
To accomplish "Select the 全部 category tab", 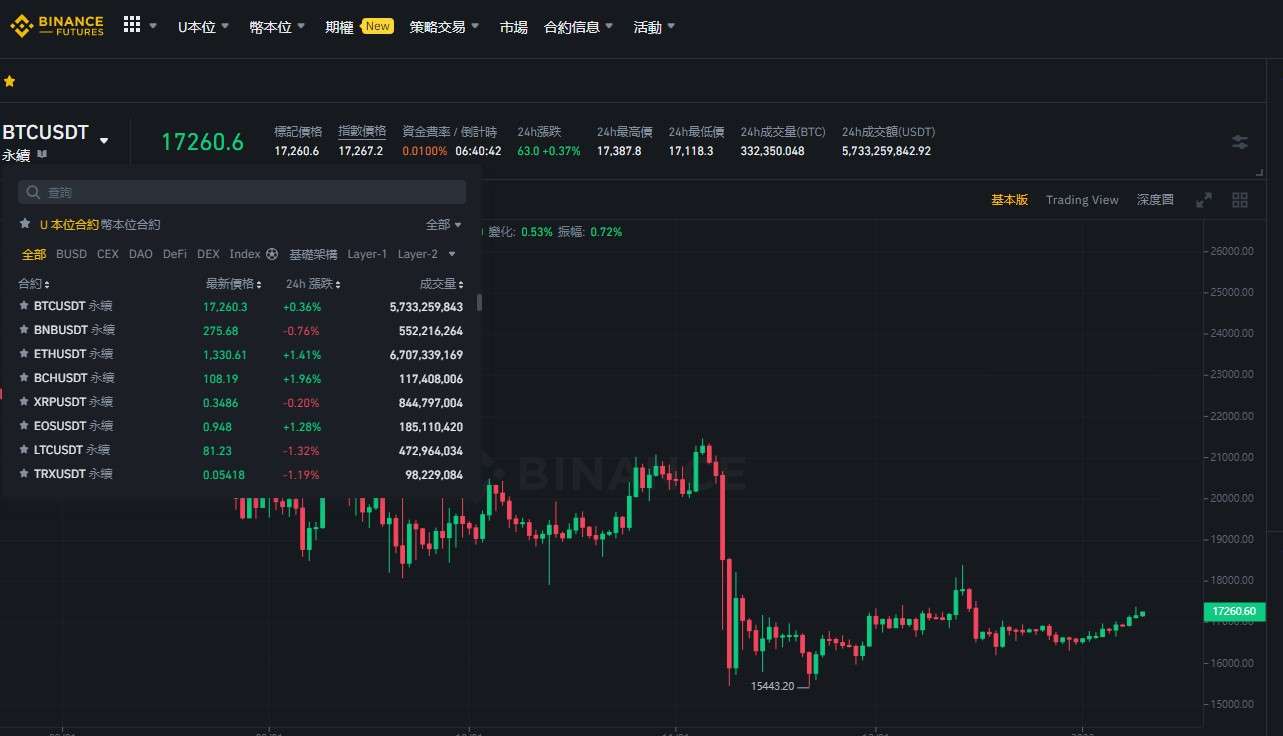I will click(34, 254).
